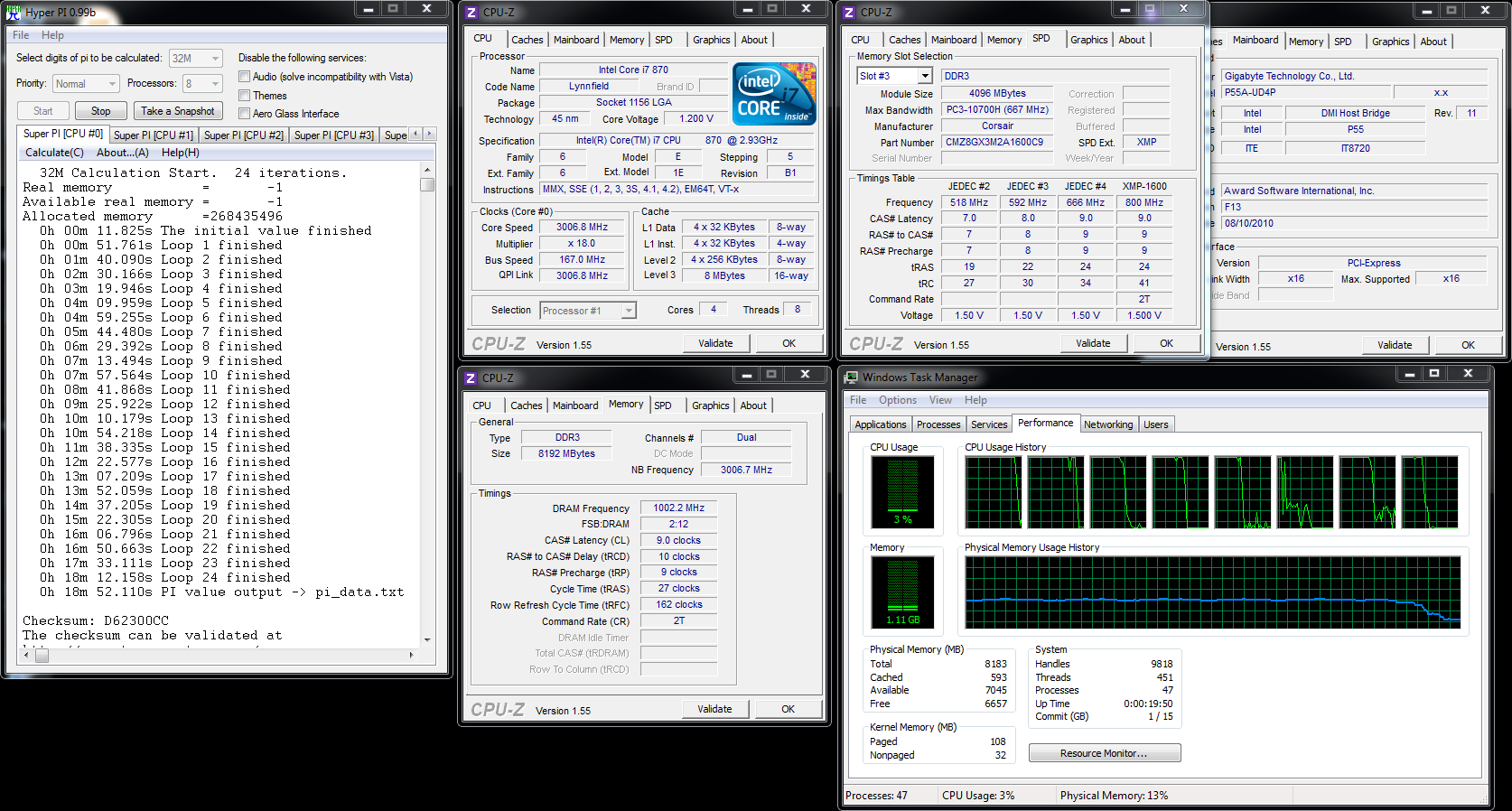The width and height of the screenshot is (1512, 811).
Task: Toggle Audio service checkbox
Action: pyautogui.click(x=244, y=77)
